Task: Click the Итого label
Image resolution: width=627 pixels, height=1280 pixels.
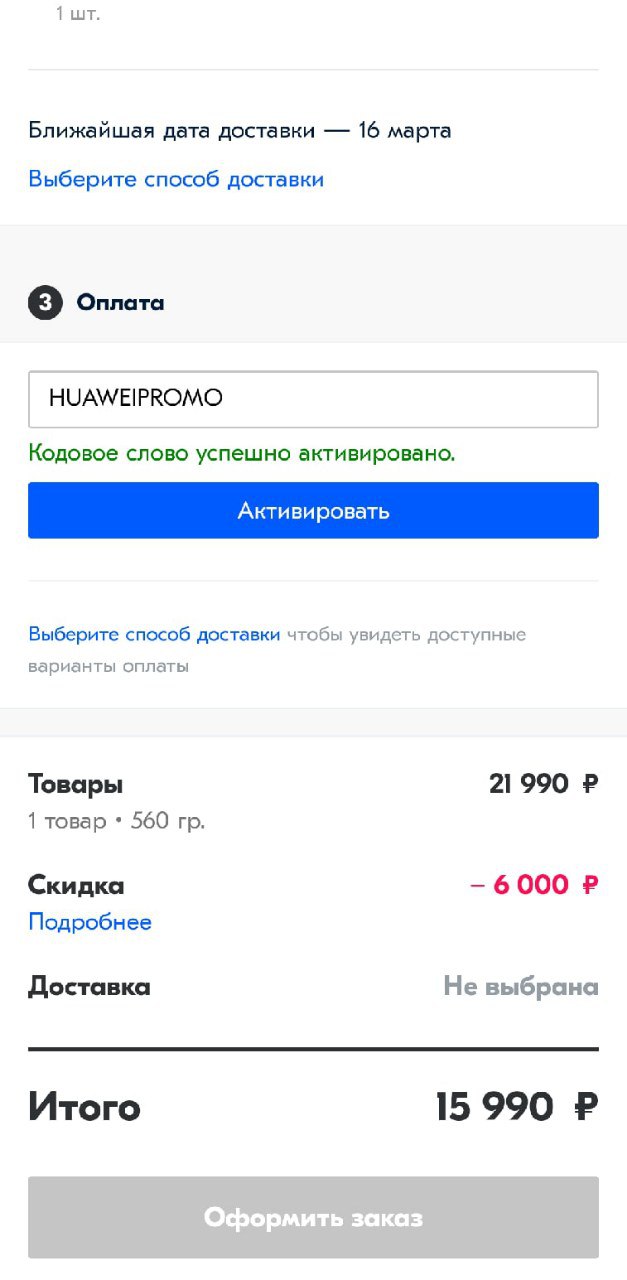Action: [85, 1107]
